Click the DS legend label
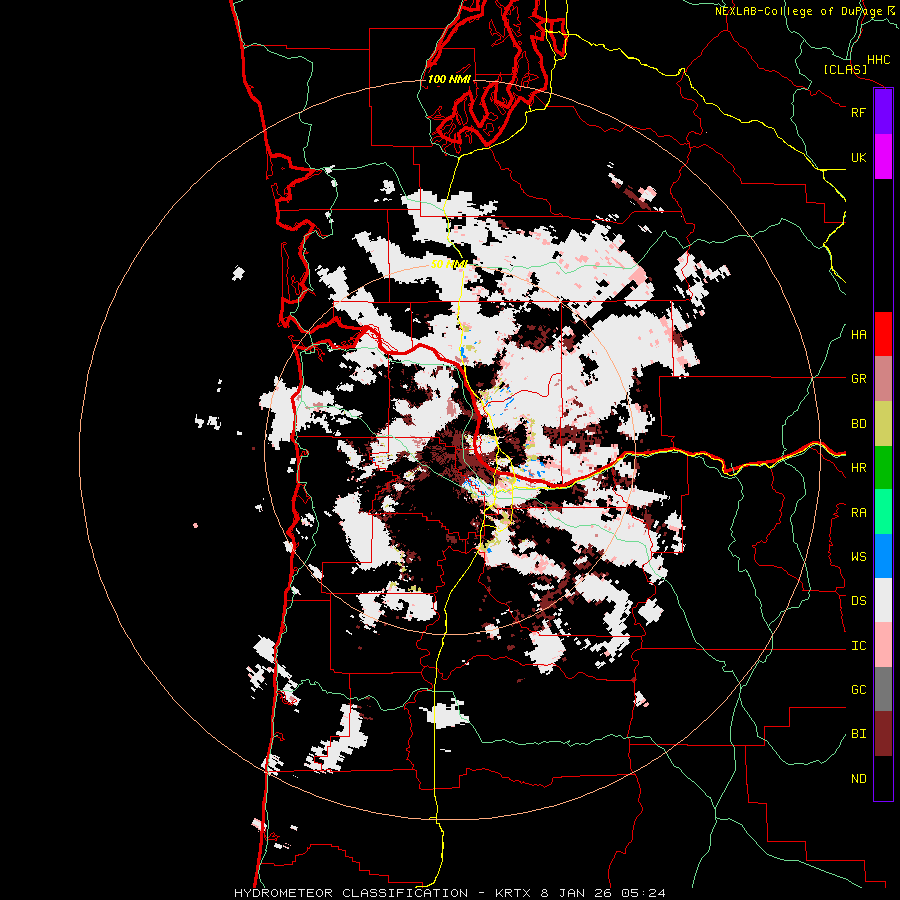This screenshot has height=900, width=900. coord(858,601)
